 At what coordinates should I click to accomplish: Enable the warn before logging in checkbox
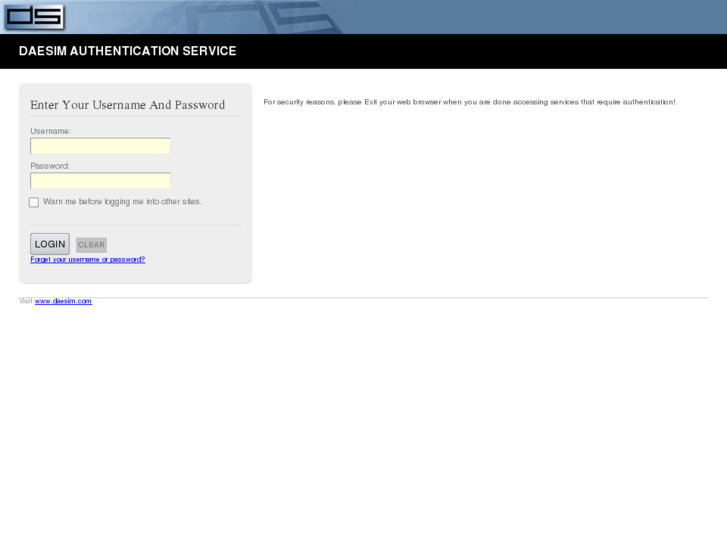tap(34, 202)
